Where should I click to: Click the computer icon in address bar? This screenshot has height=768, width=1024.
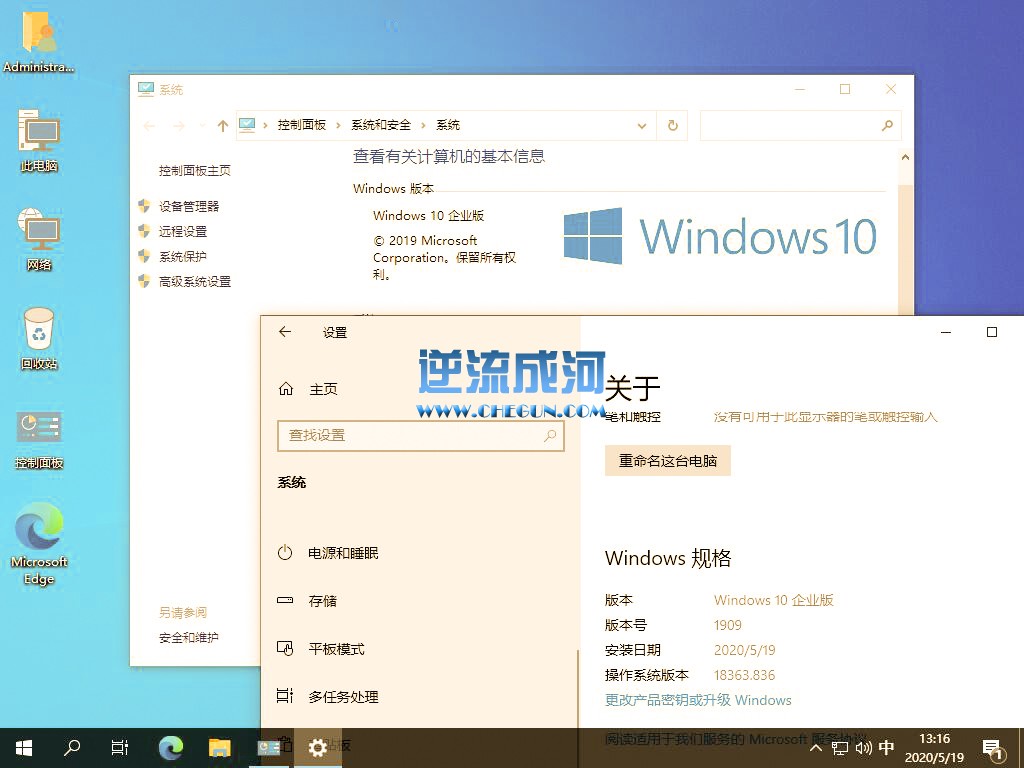247,124
